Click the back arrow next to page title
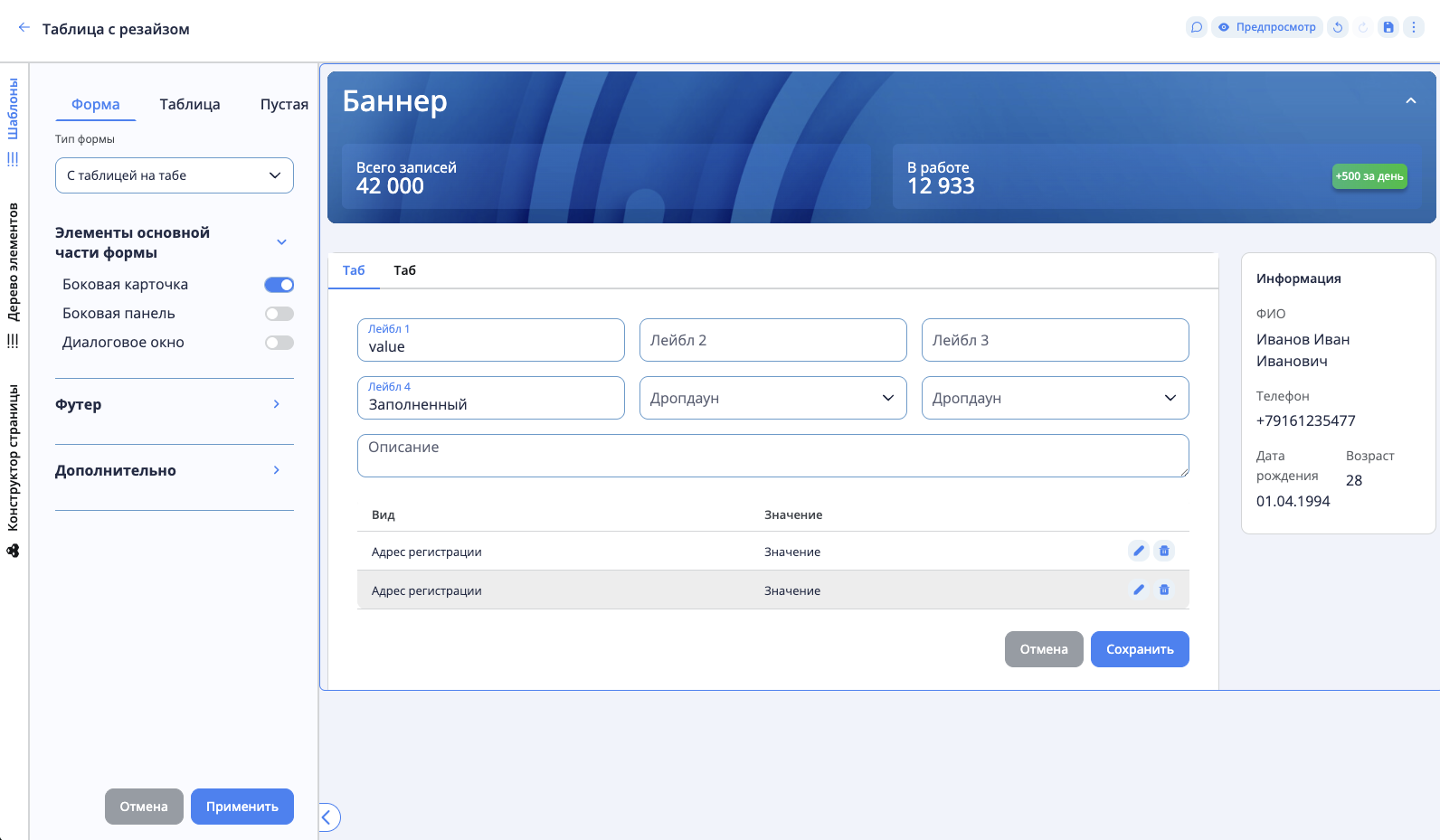 point(24,28)
